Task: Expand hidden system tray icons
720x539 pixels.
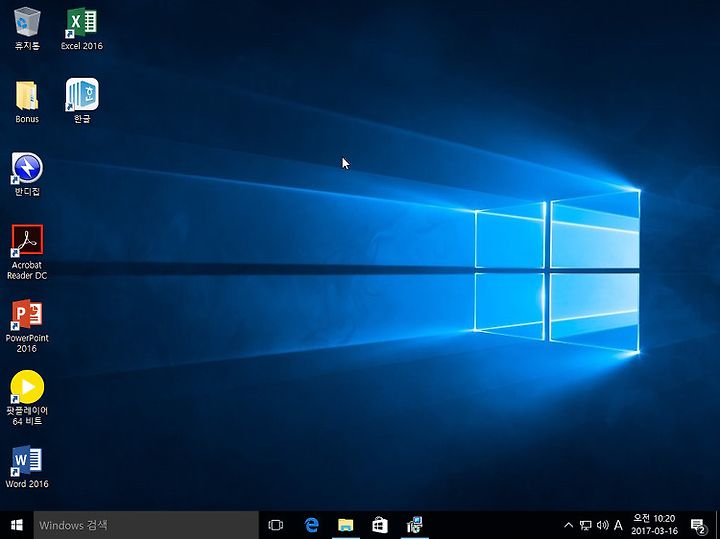Action: pos(568,525)
